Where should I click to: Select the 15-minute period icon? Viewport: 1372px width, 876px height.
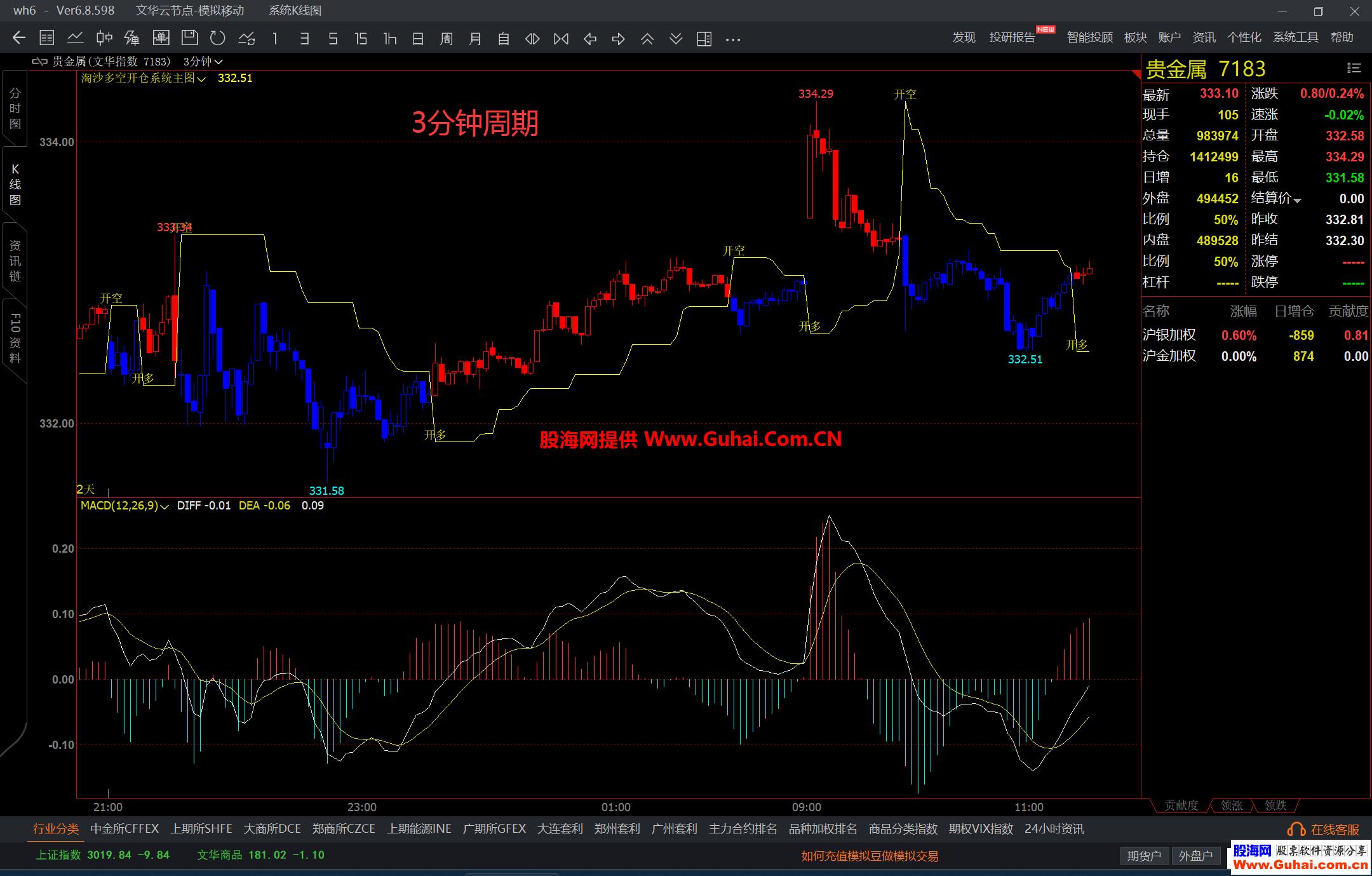[x=361, y=39]
